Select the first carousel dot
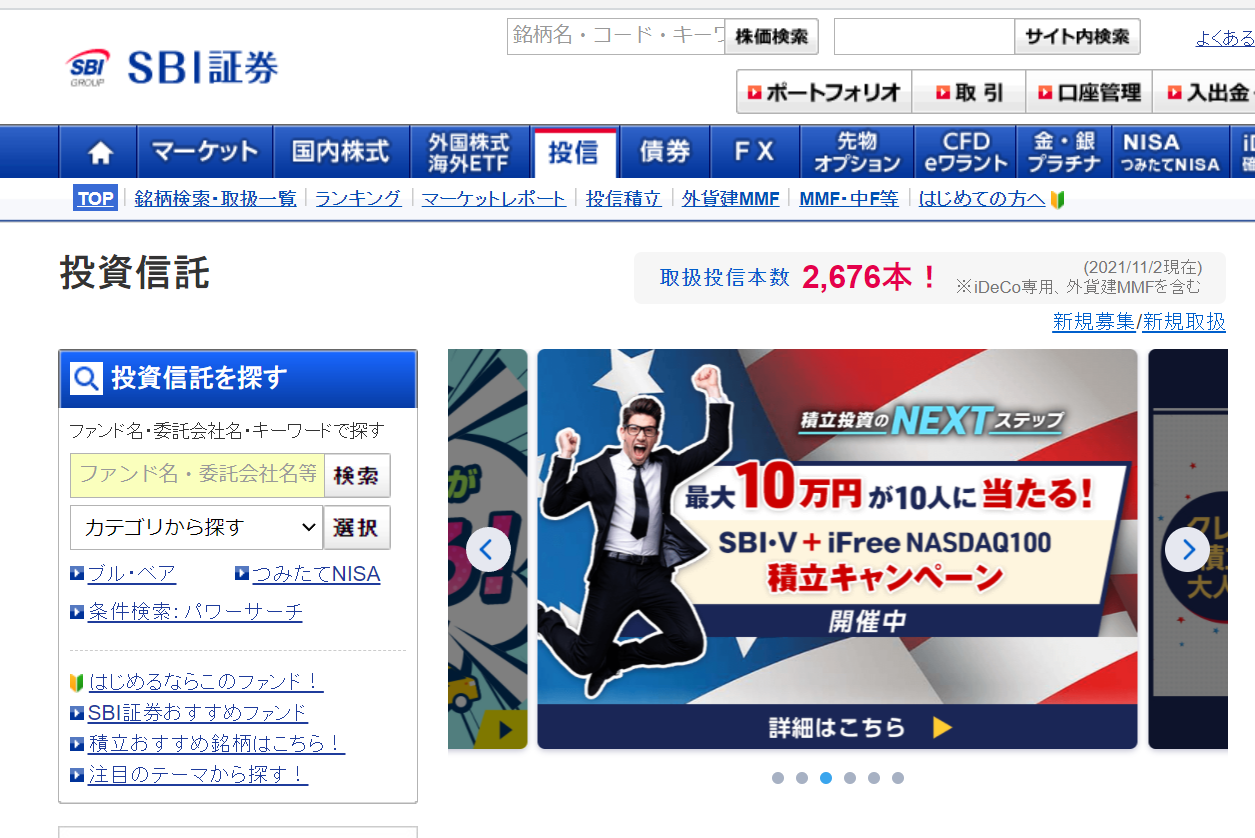This screenshot has height=838, width=1255. click(x=778, y=778)
